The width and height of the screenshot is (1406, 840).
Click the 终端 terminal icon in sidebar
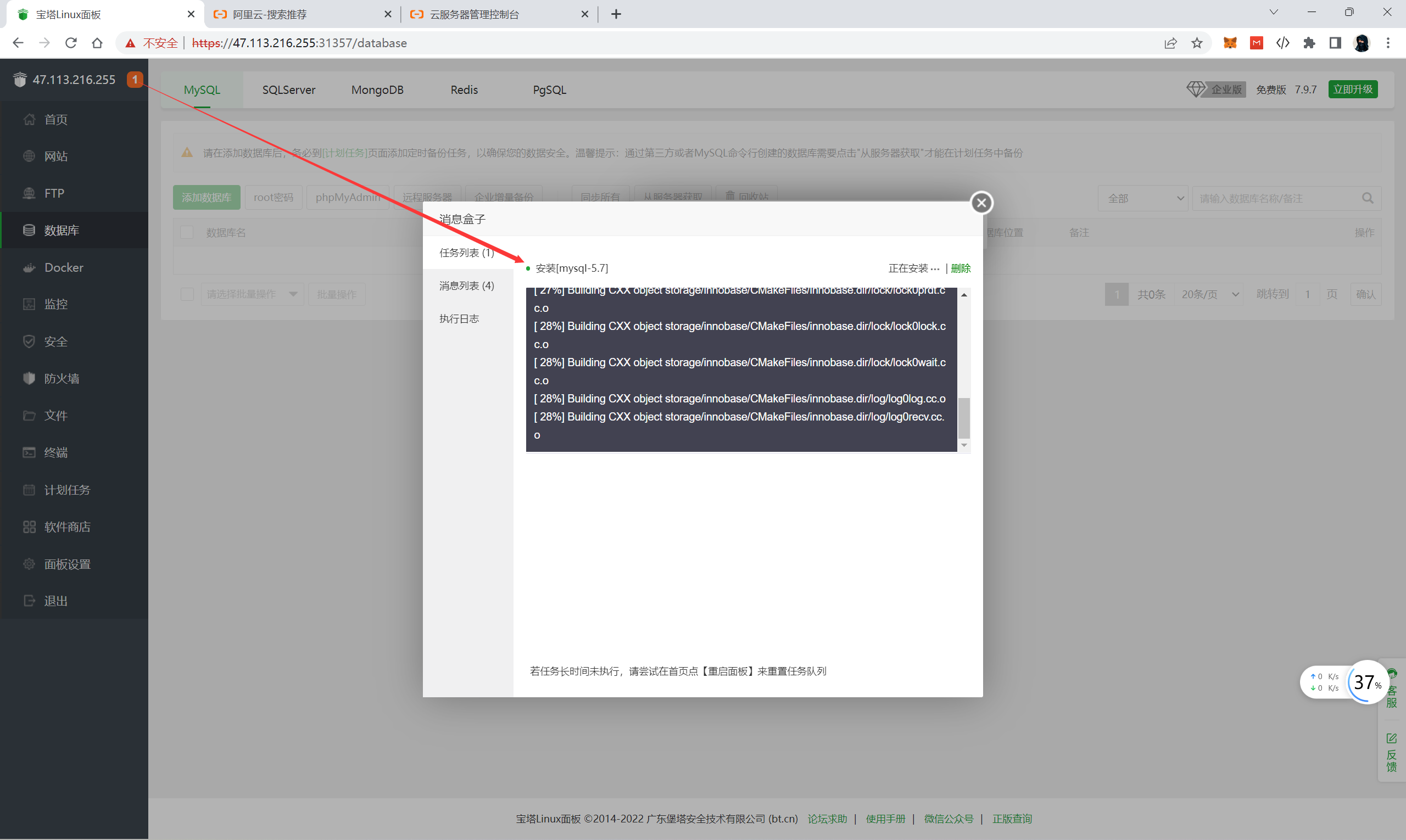(30, 452)
